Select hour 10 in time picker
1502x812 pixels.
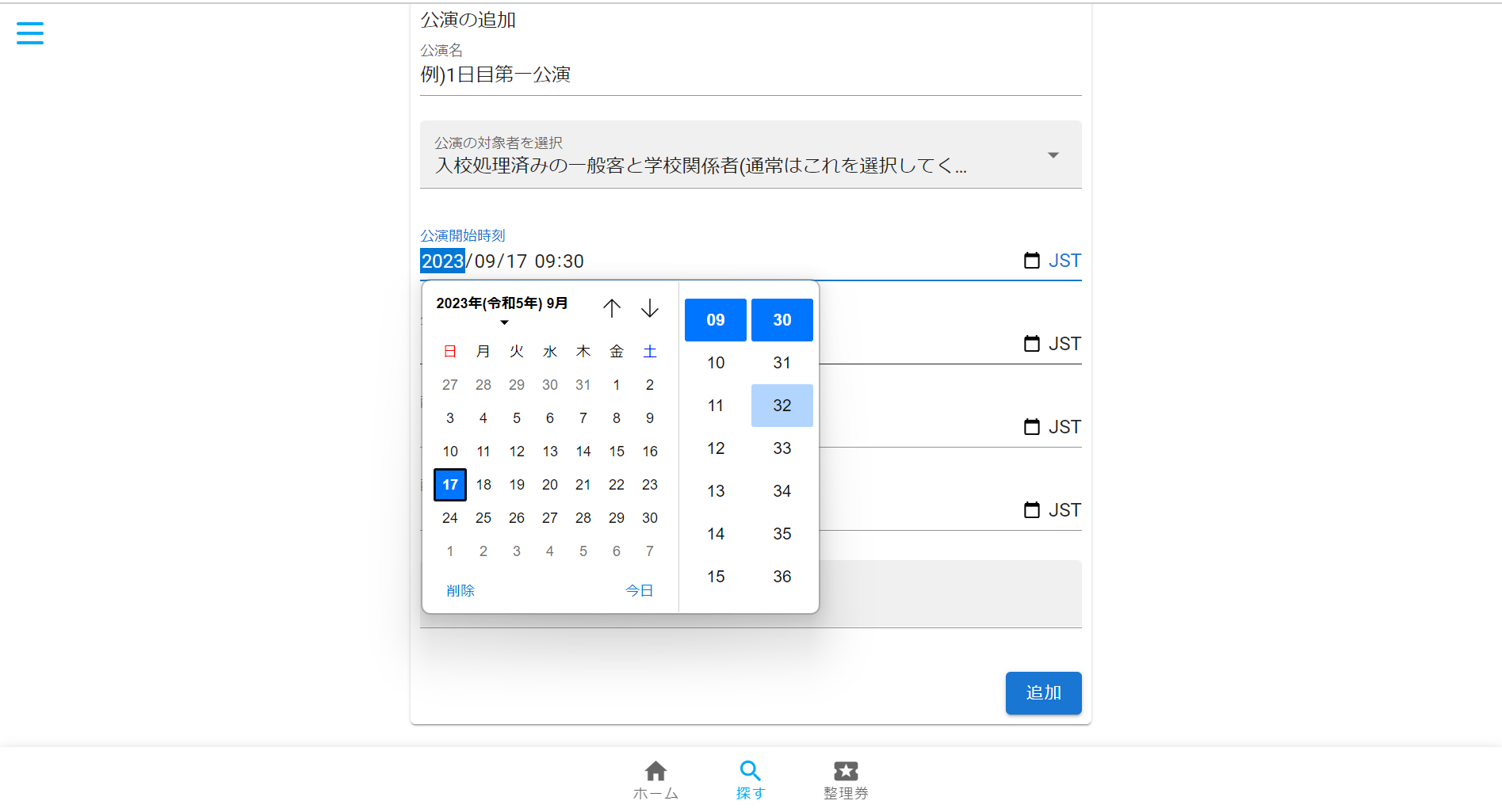click(716, 363)
